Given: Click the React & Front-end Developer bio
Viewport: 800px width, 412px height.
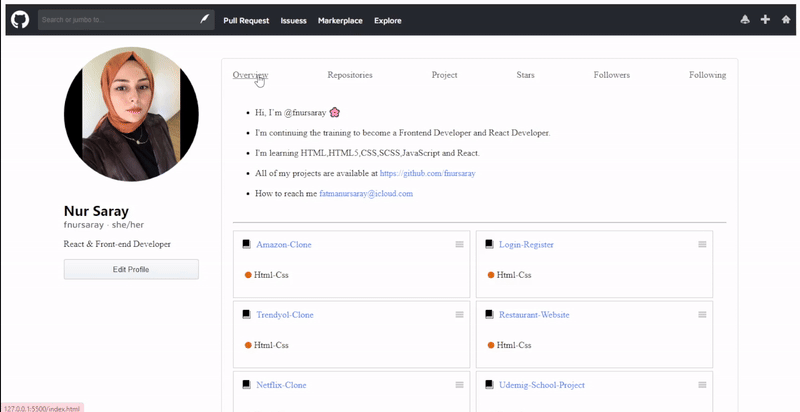Looking at the screenshot, I should [x=117, y=244].
